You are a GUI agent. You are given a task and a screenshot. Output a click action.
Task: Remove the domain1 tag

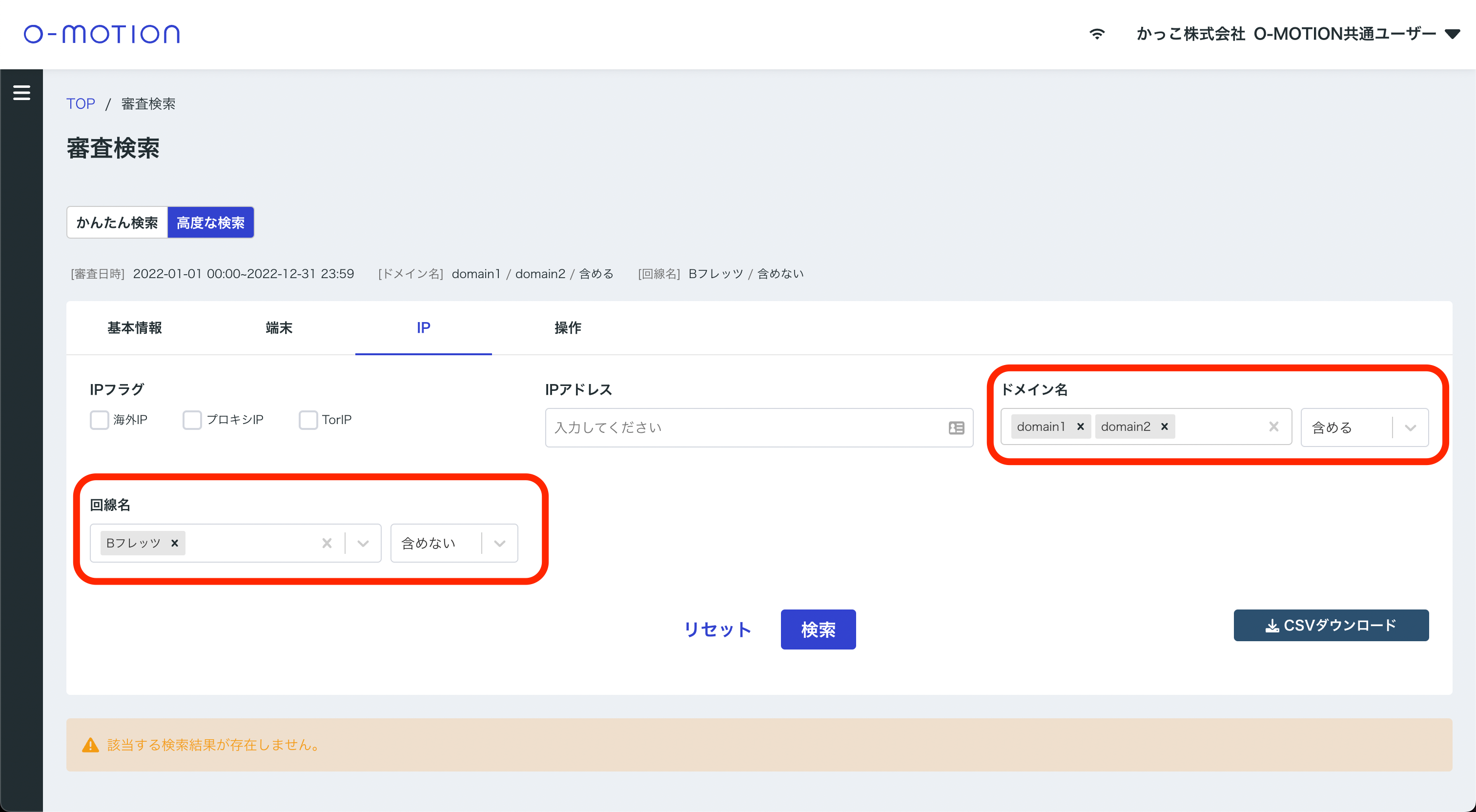click(1080, 427)
